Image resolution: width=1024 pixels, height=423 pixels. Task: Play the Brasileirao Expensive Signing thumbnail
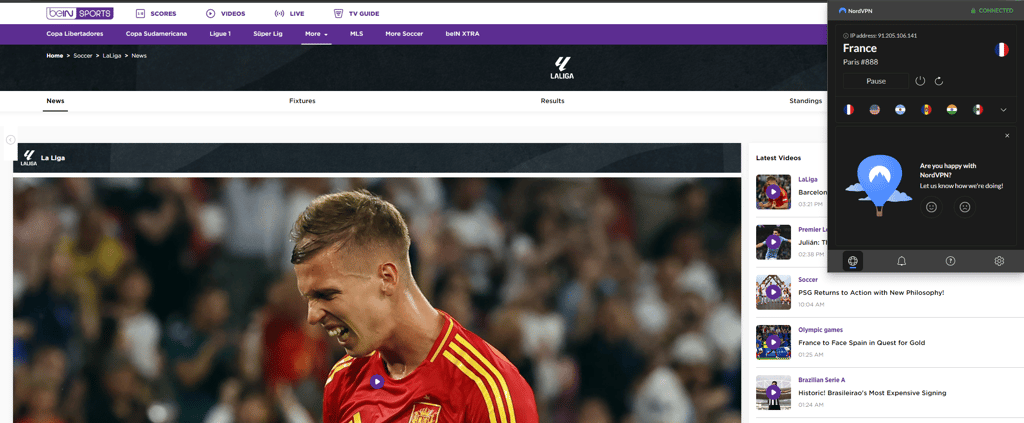click(x=773, y=392)
